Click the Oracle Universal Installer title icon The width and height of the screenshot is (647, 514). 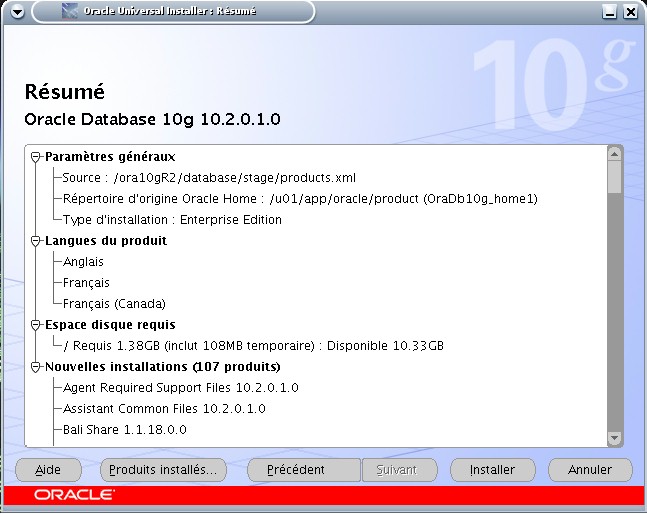coord(69,11)
